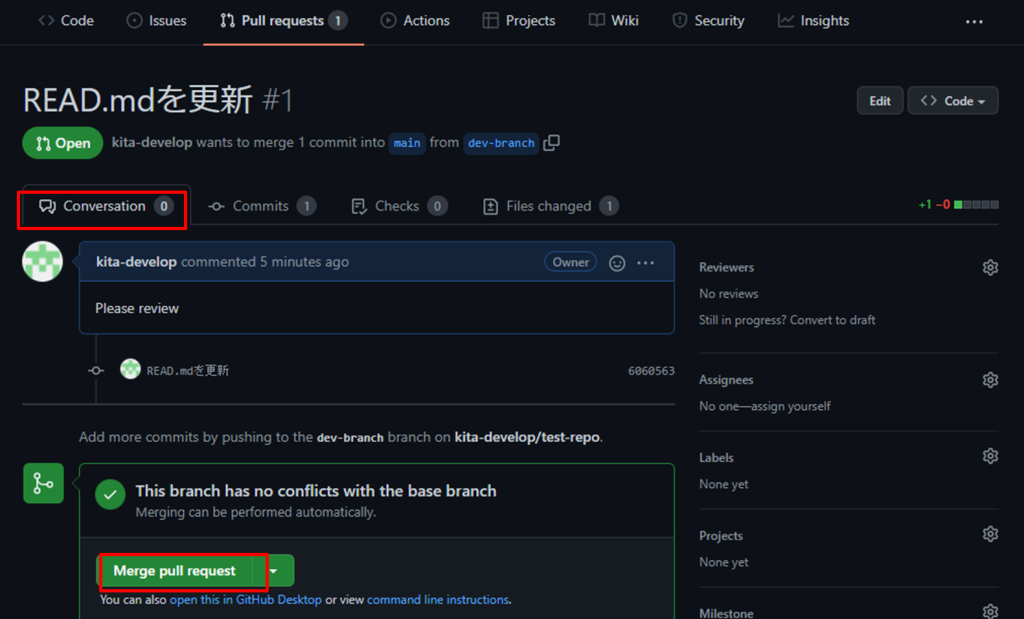Click the Merge pull request button
1024x619 pixels.
[175, 571]
